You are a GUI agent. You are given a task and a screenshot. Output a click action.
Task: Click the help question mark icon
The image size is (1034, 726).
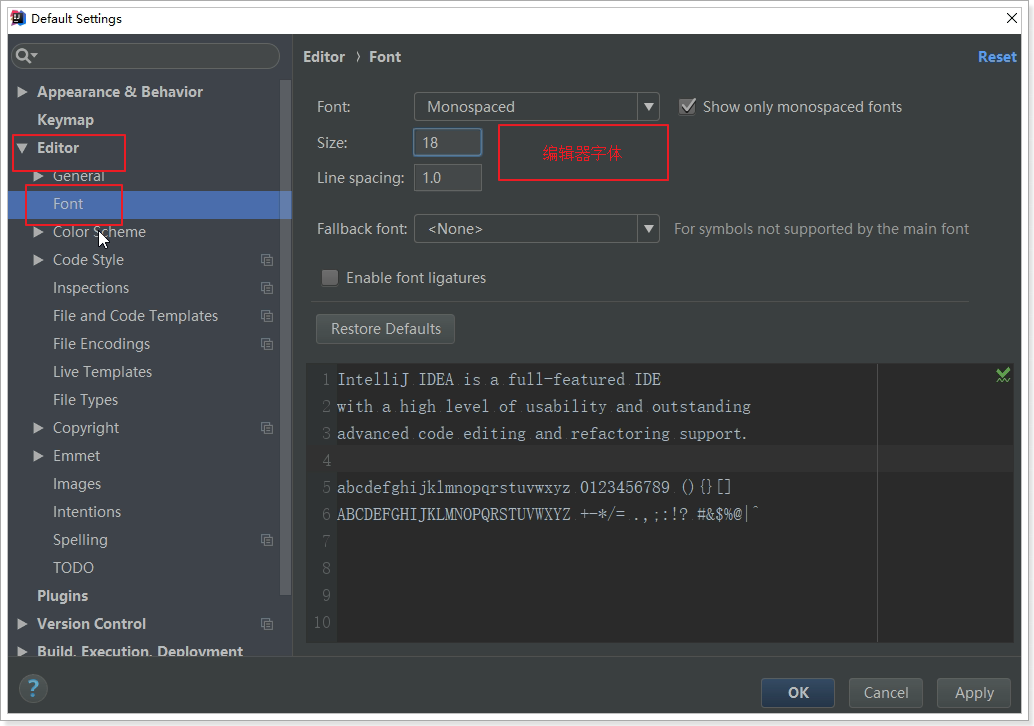pos(33,688)
